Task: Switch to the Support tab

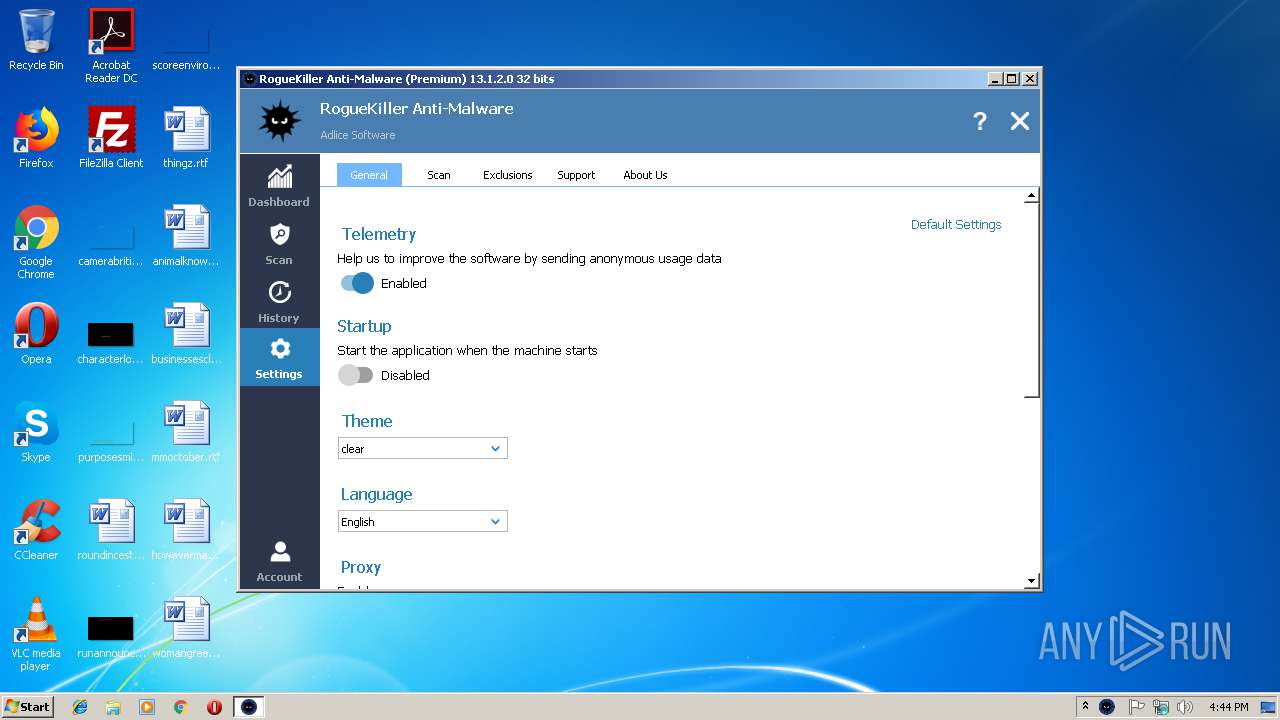Action: tap(576, 175)
